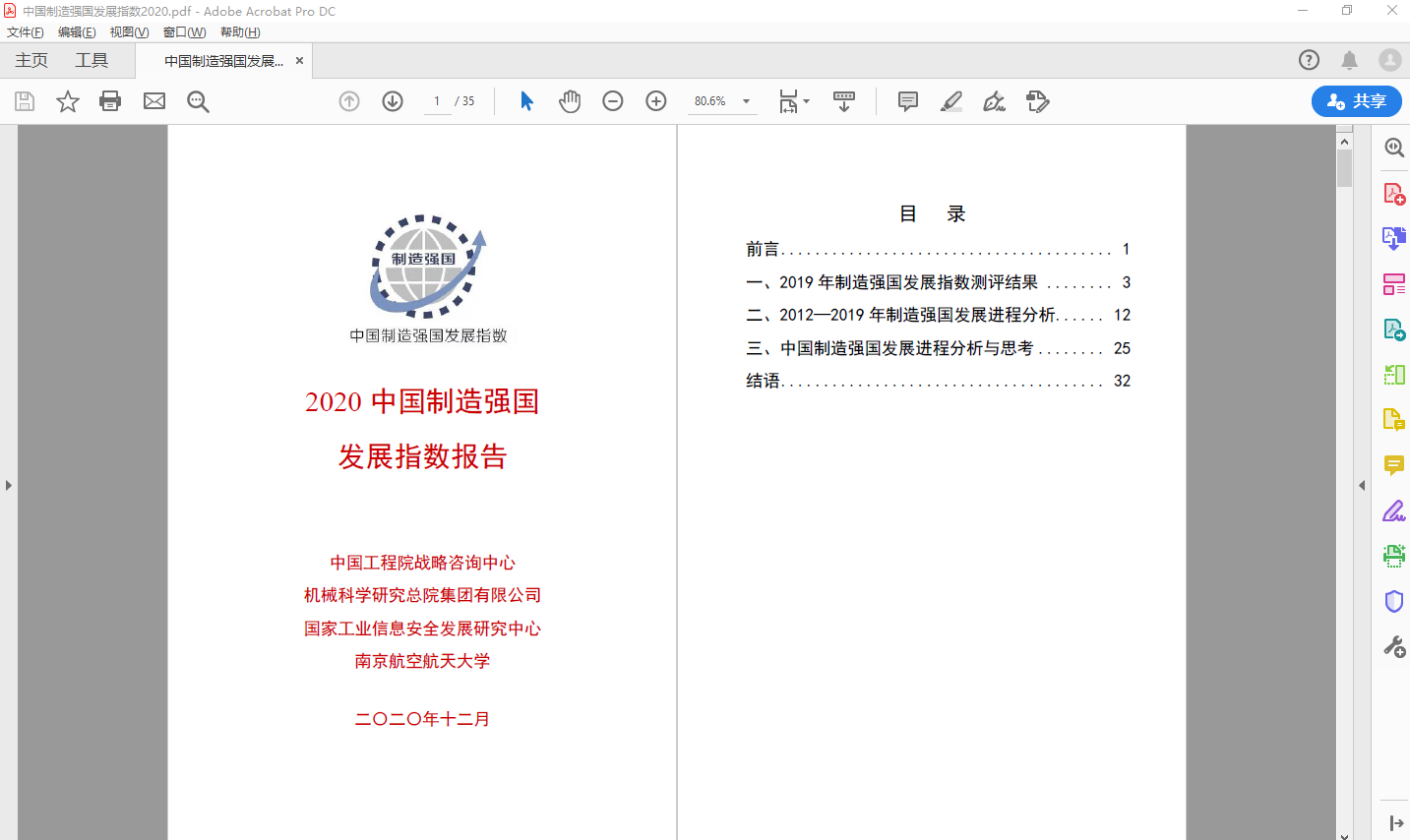This screenshot has width=1410, height=840.
Task: Open the fit page options tool
Action: (x=788, y=101)
